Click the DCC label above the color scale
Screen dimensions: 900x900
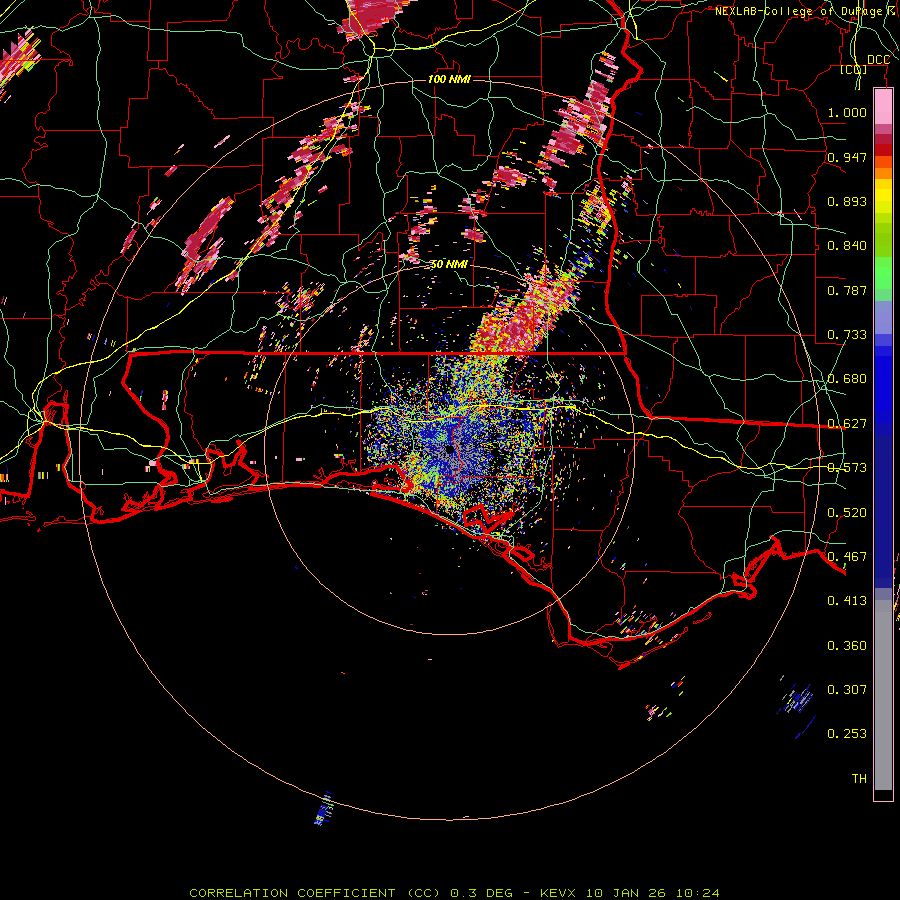coord(878,60)
